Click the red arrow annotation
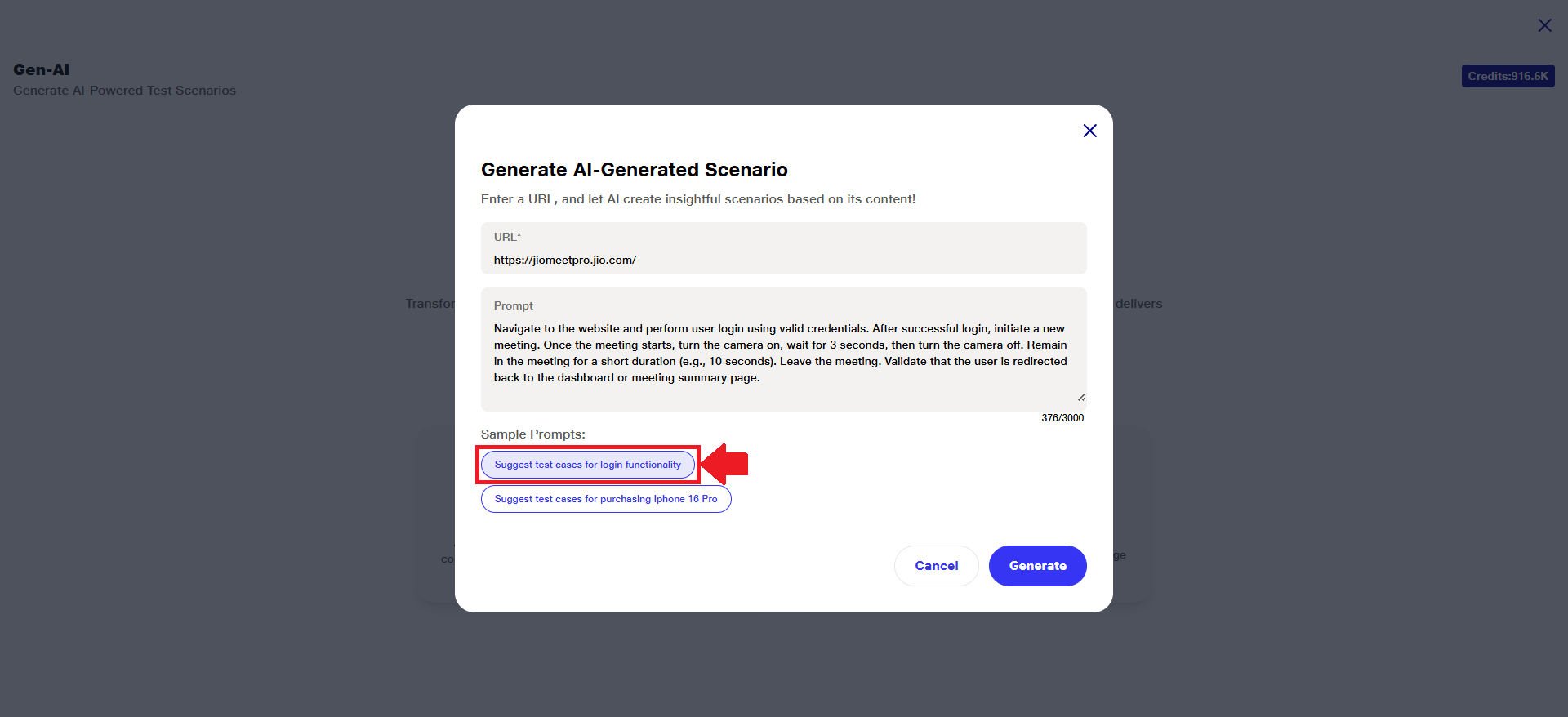 click(x=727, y=464)
